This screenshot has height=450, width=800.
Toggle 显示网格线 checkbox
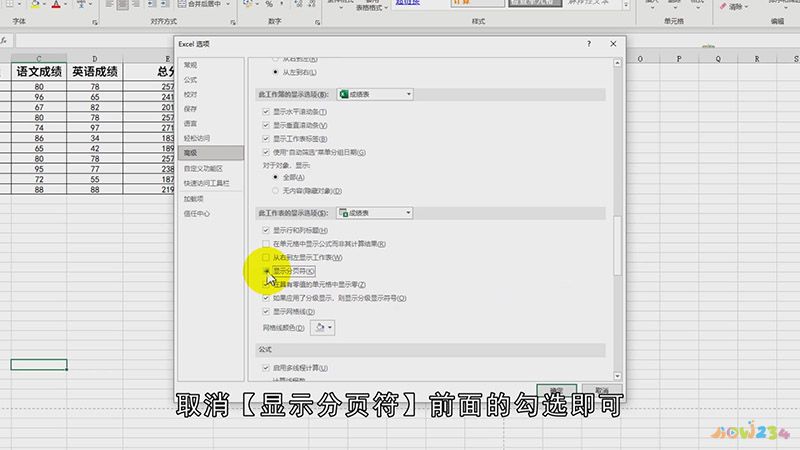(266, 311)
